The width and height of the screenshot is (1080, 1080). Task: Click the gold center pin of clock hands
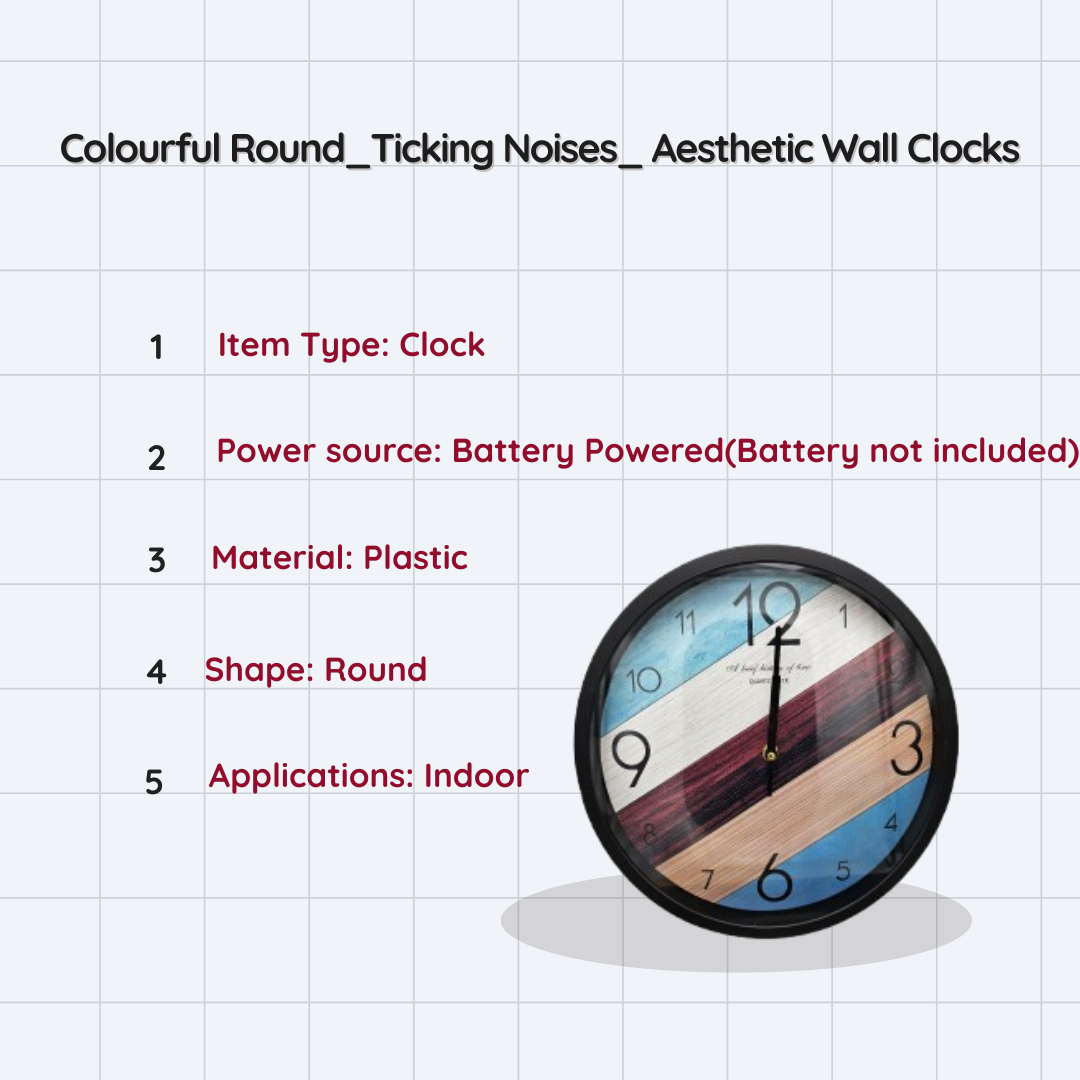tap(770, 754)
